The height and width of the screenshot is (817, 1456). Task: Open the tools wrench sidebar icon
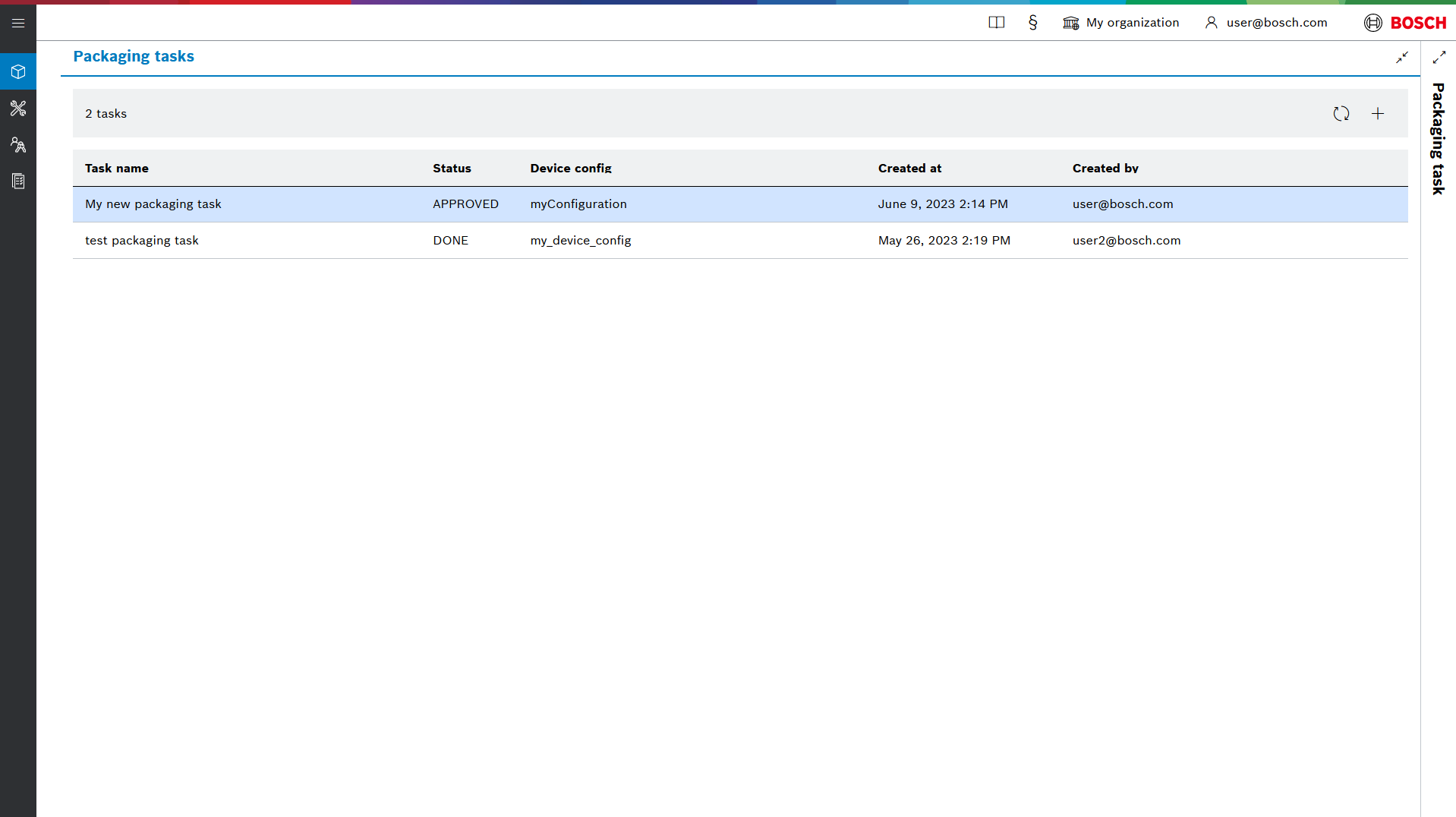pos(18,108)
